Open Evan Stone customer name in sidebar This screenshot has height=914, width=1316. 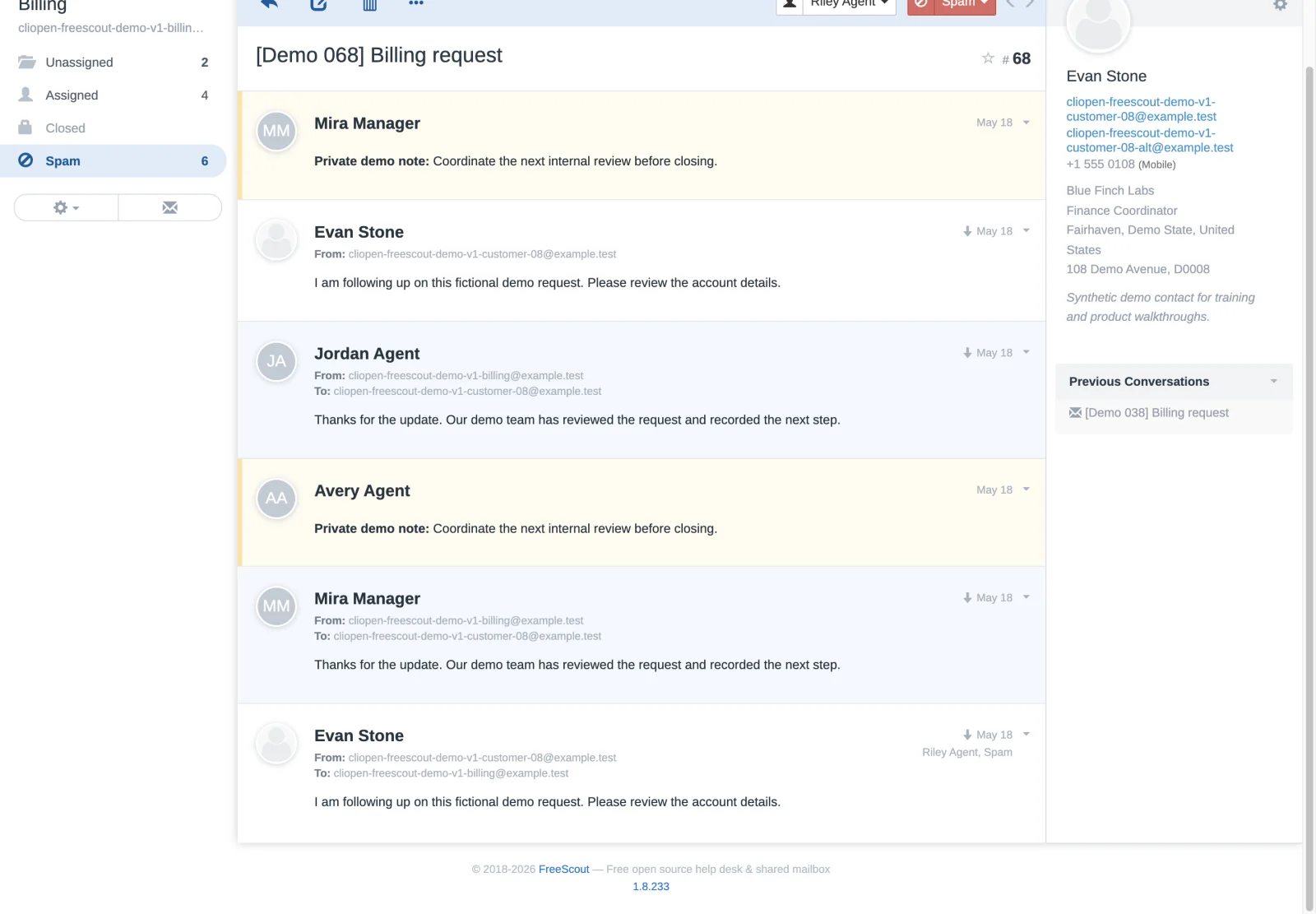tap(1106, 77)
